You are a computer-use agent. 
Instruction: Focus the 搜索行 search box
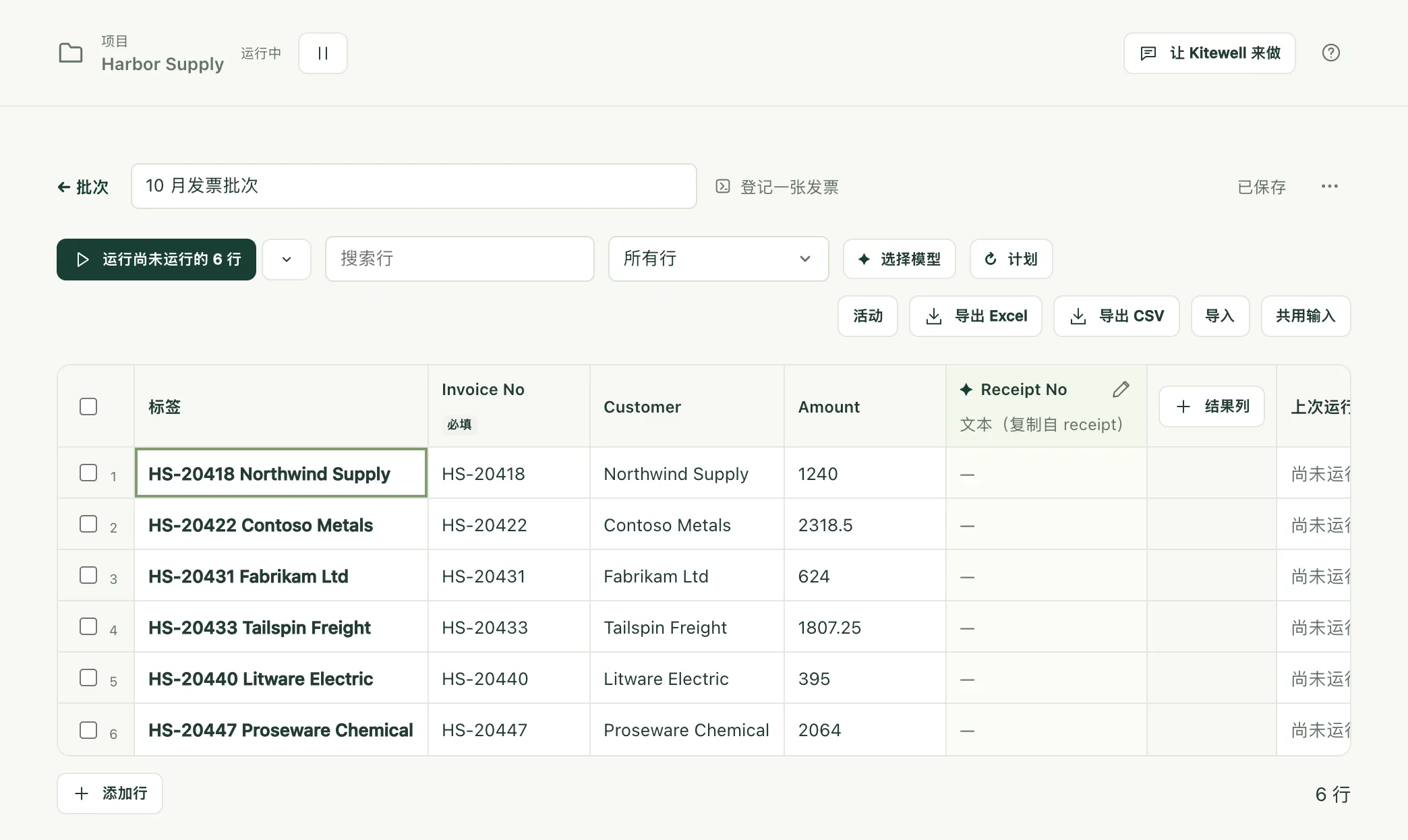coord(459,259)
